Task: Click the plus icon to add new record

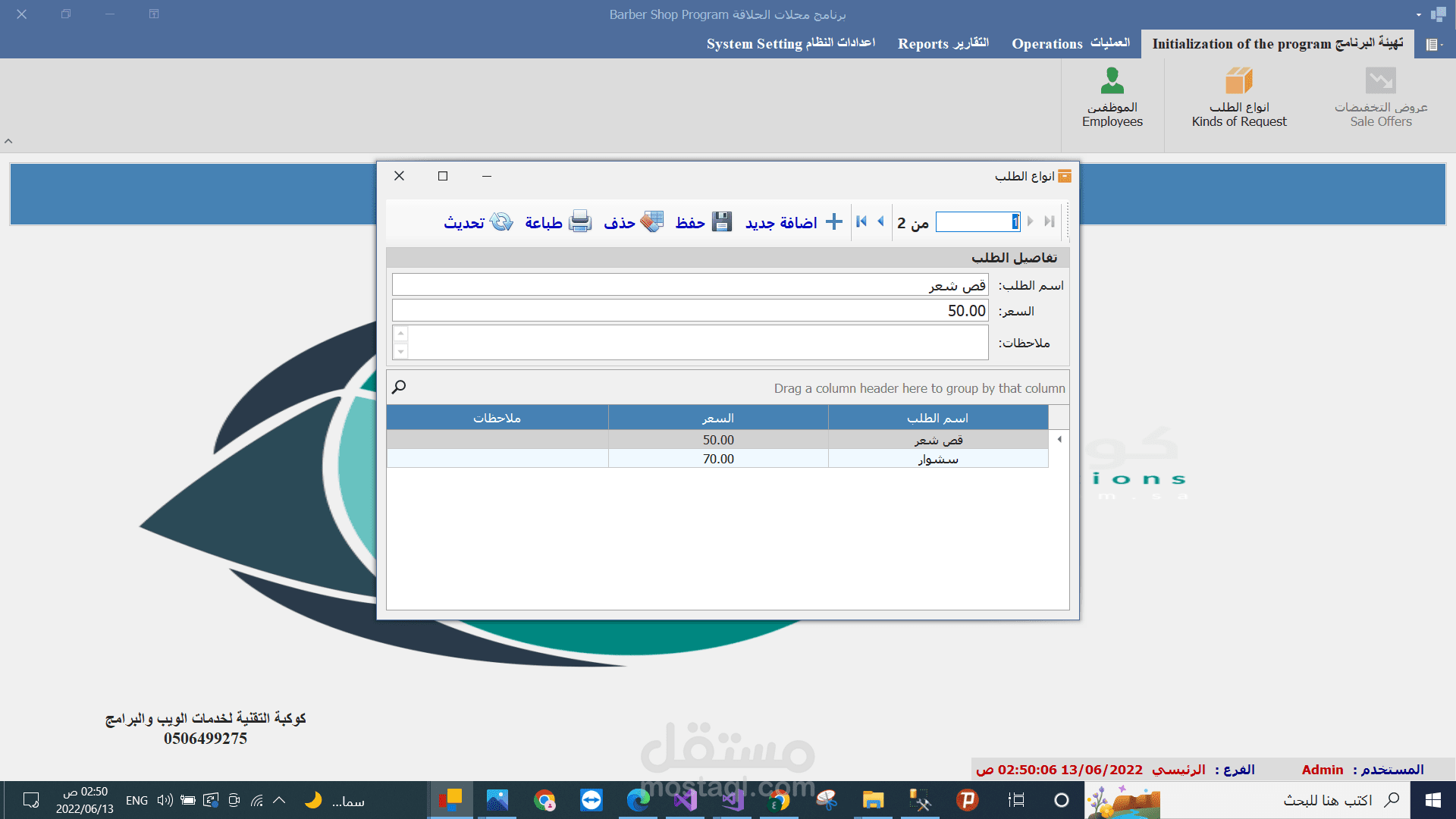Action: 833,221
